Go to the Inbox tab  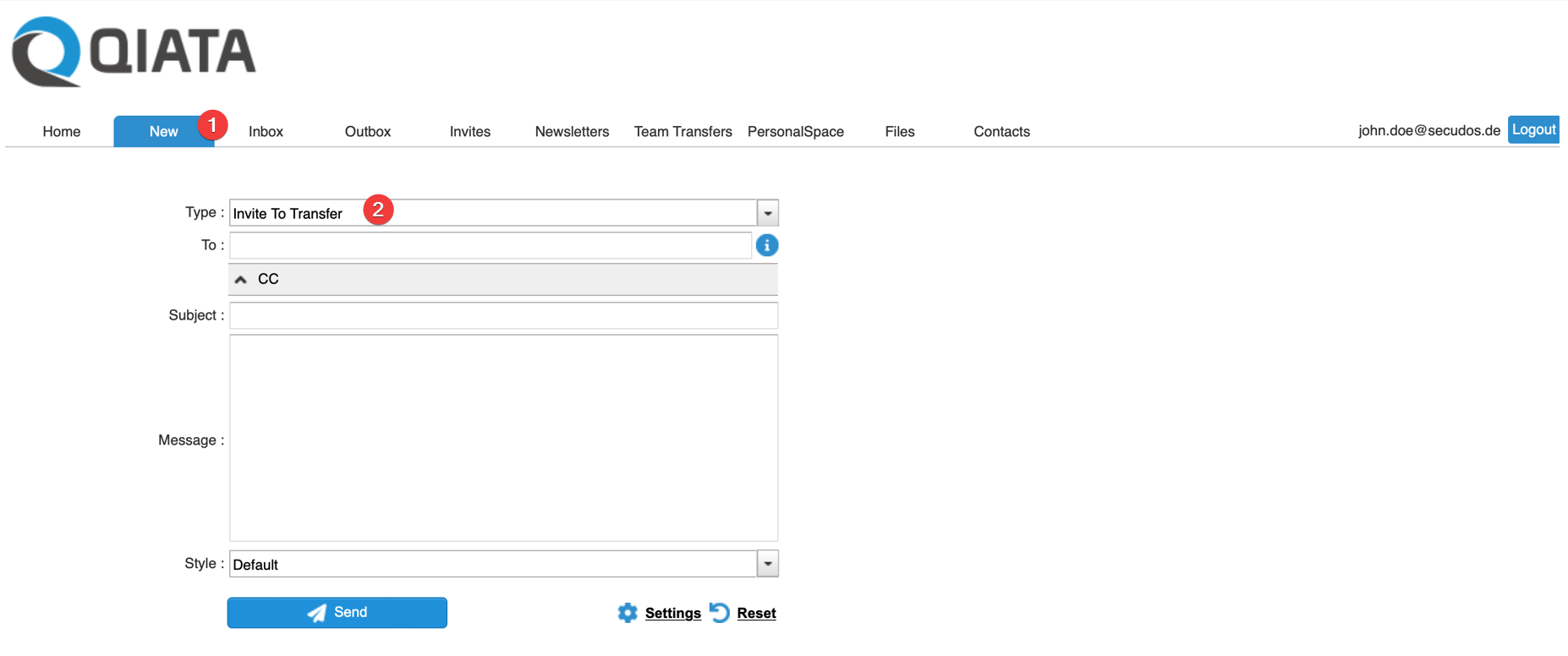click(266, 132)
